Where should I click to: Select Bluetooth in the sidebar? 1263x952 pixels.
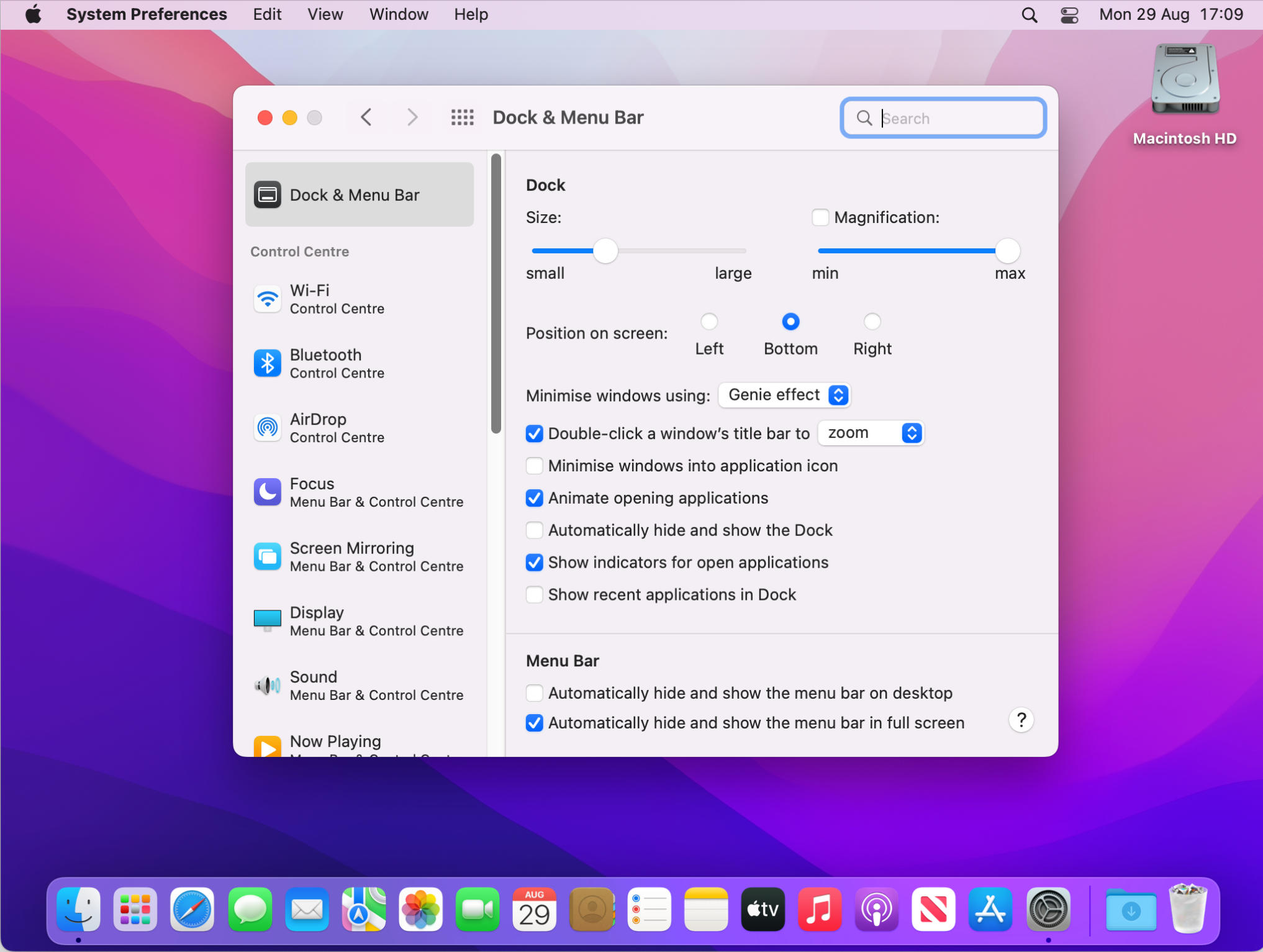pos(360,364)
